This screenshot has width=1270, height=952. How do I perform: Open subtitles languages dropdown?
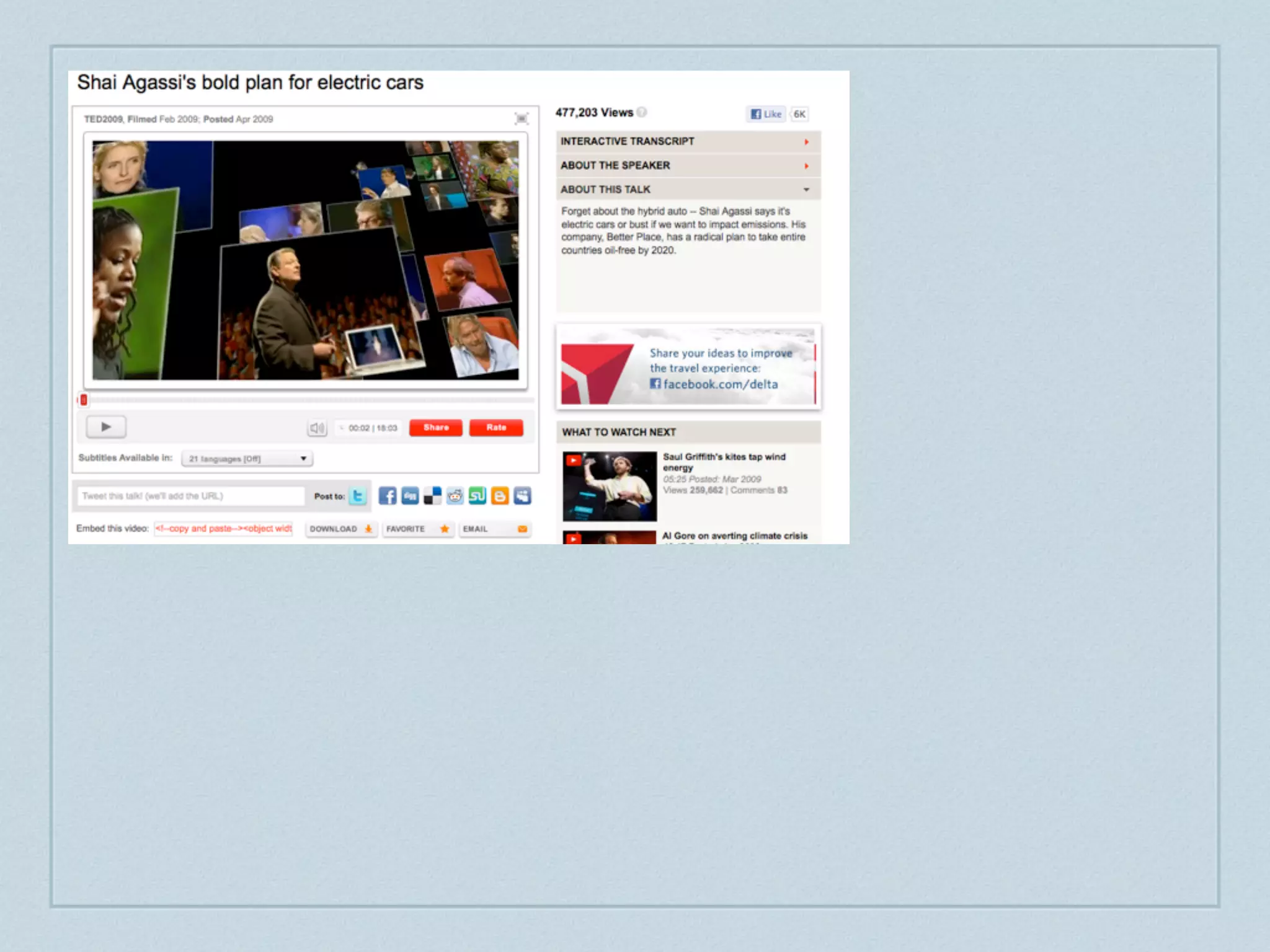[x=247, y=459]
